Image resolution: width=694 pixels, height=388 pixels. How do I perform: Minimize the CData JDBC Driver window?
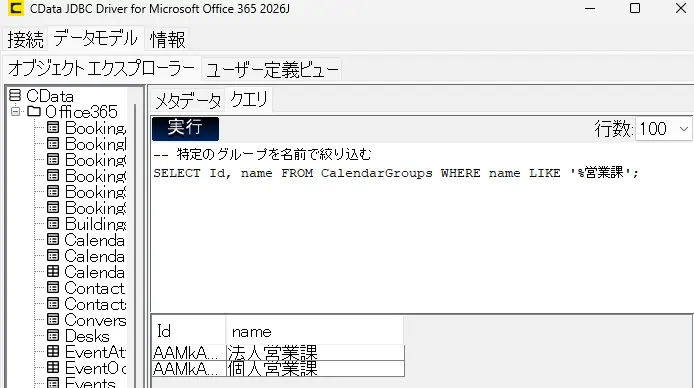coord(590,8)
